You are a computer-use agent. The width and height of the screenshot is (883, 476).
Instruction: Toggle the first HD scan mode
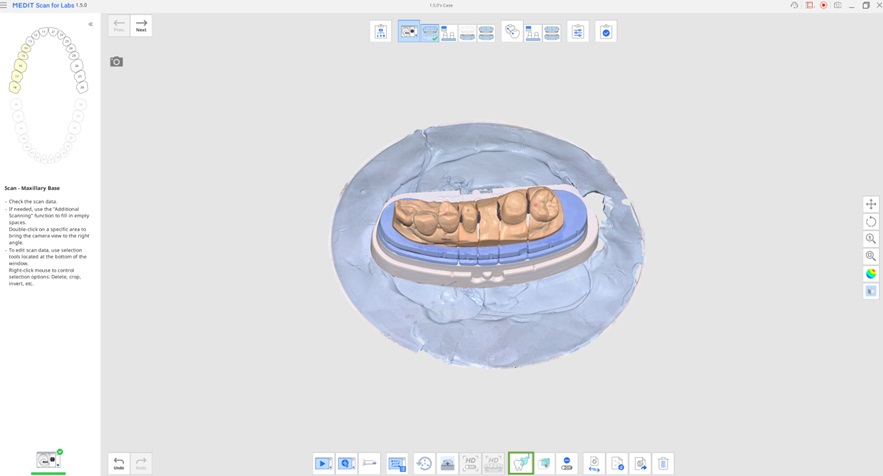[470, 464]
